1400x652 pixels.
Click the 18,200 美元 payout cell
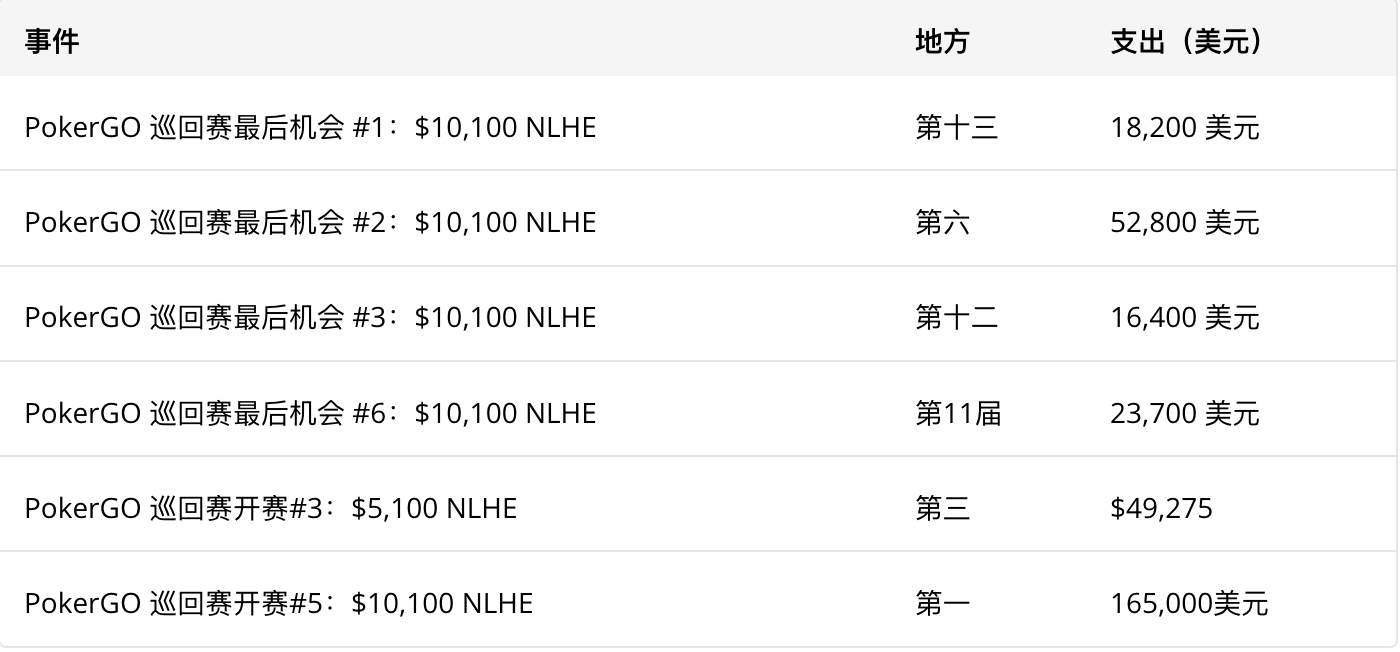pyautogui.click(x=1185, y=127)
